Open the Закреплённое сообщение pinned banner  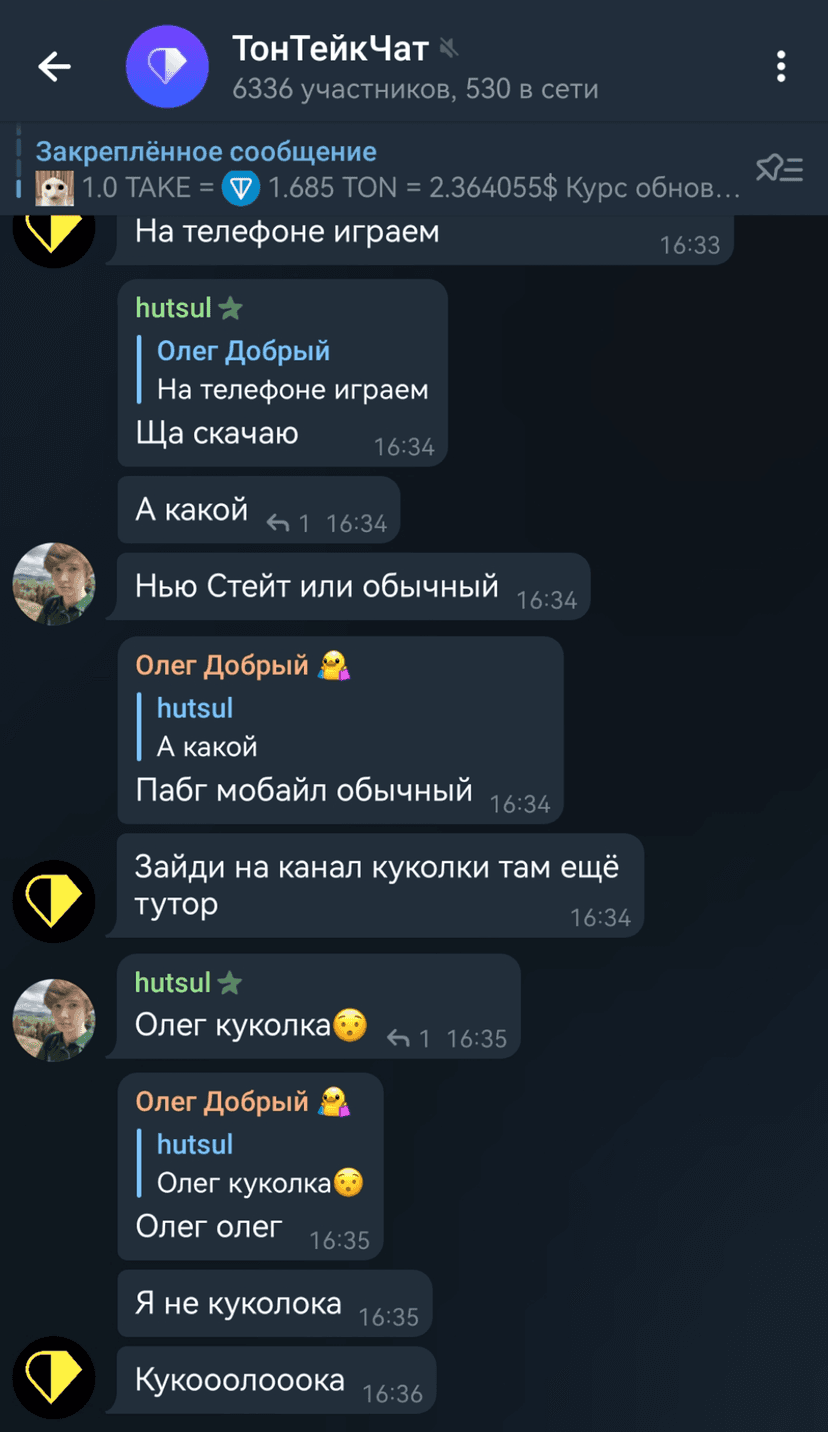[390, 169]
